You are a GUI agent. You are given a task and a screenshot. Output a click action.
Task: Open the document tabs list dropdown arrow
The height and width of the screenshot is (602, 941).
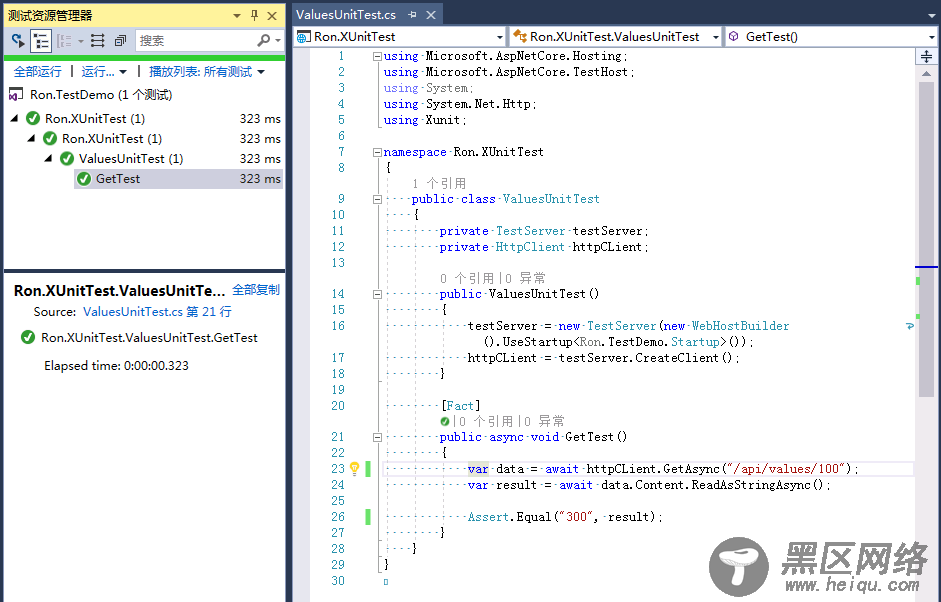coord(931,16)
